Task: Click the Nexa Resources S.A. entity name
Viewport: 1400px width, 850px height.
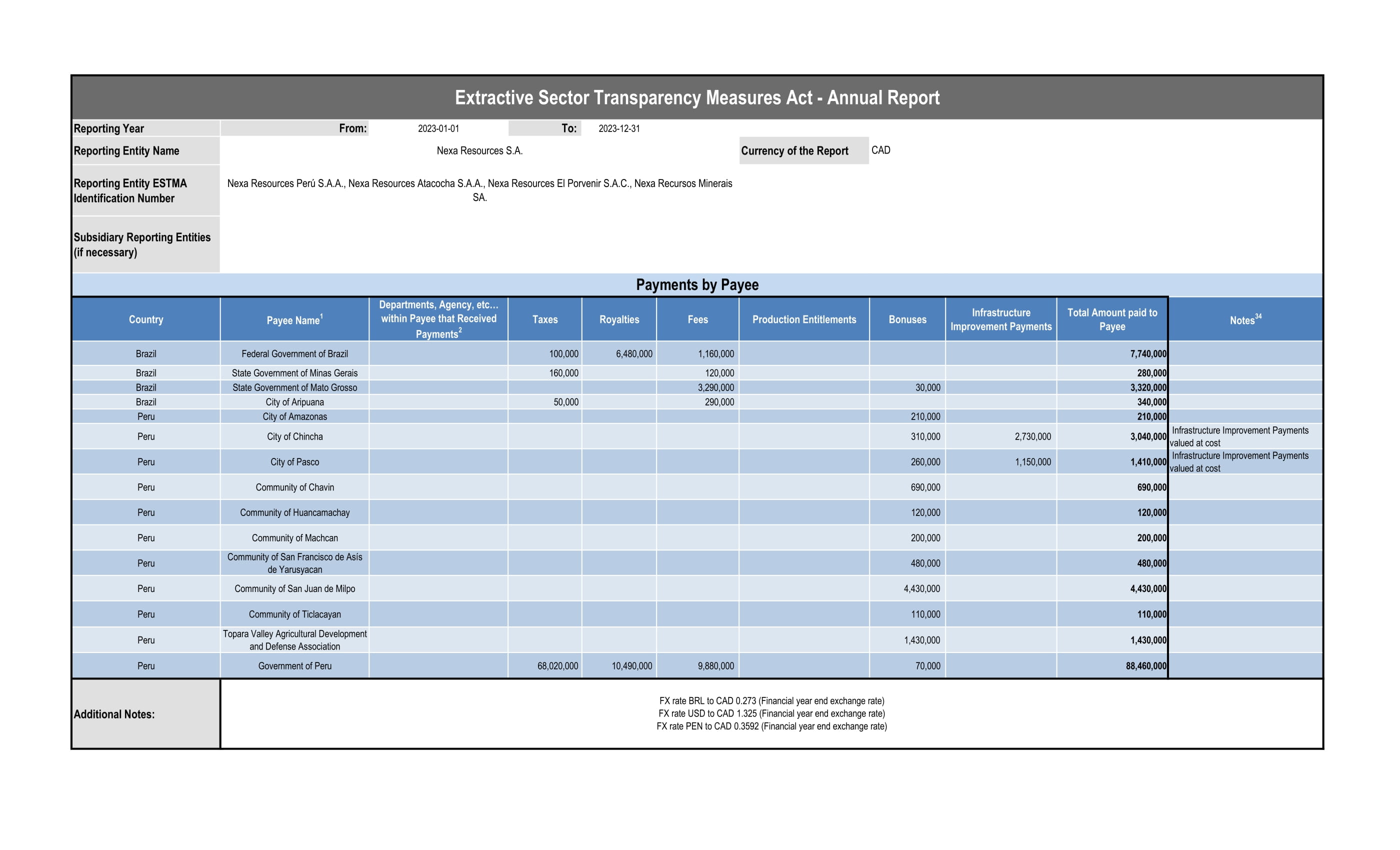Action: pos(479,150)
